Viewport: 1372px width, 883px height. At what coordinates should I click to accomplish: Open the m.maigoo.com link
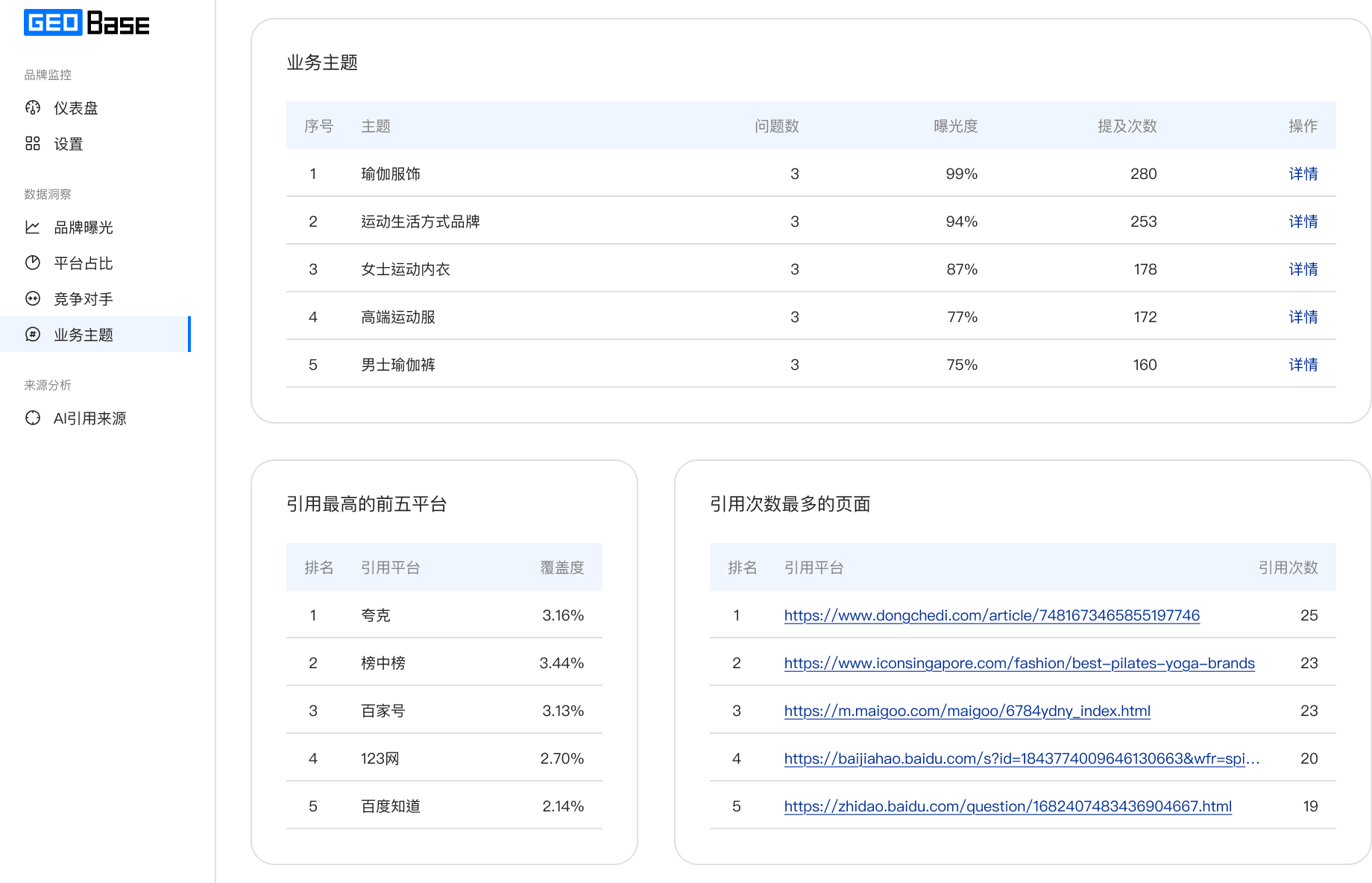click(967, 711)
